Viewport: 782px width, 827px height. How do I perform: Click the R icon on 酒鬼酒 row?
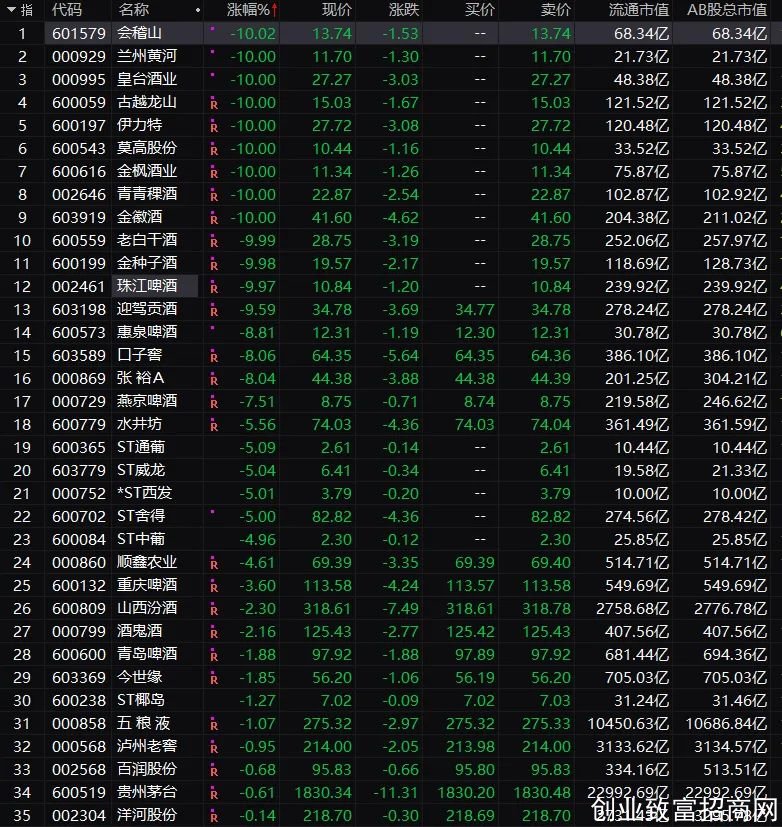click(214, 633)
